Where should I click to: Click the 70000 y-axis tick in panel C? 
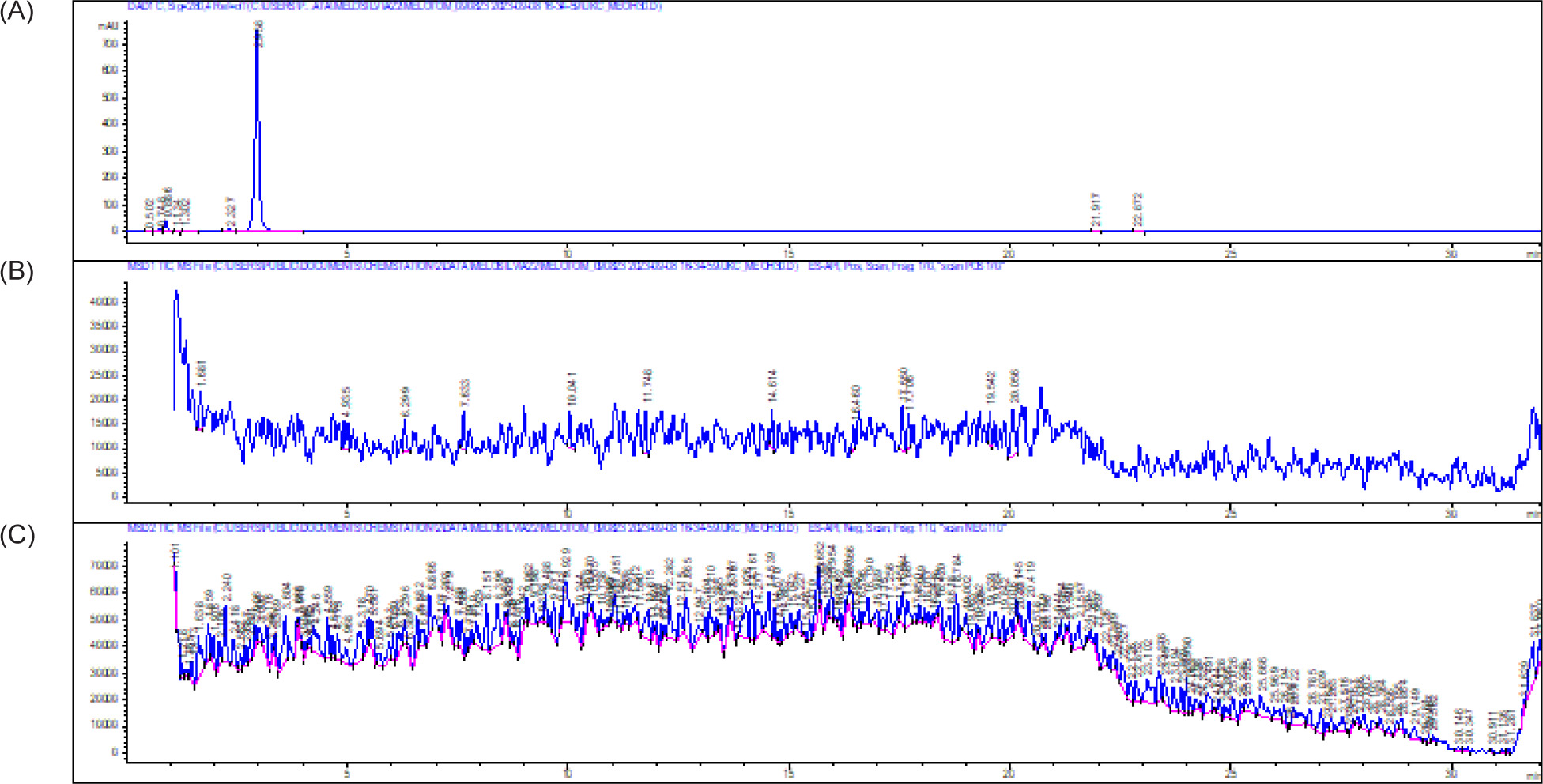(104, 566)
